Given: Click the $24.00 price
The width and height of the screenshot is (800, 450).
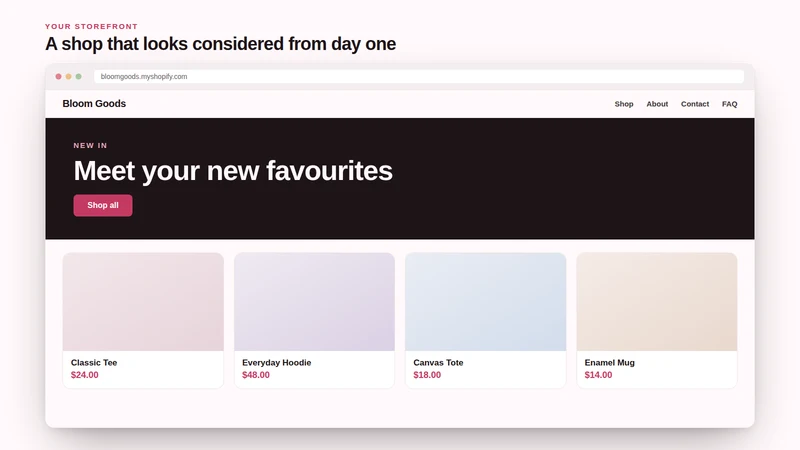Looking at the screenshot, I should click(85, 374).
